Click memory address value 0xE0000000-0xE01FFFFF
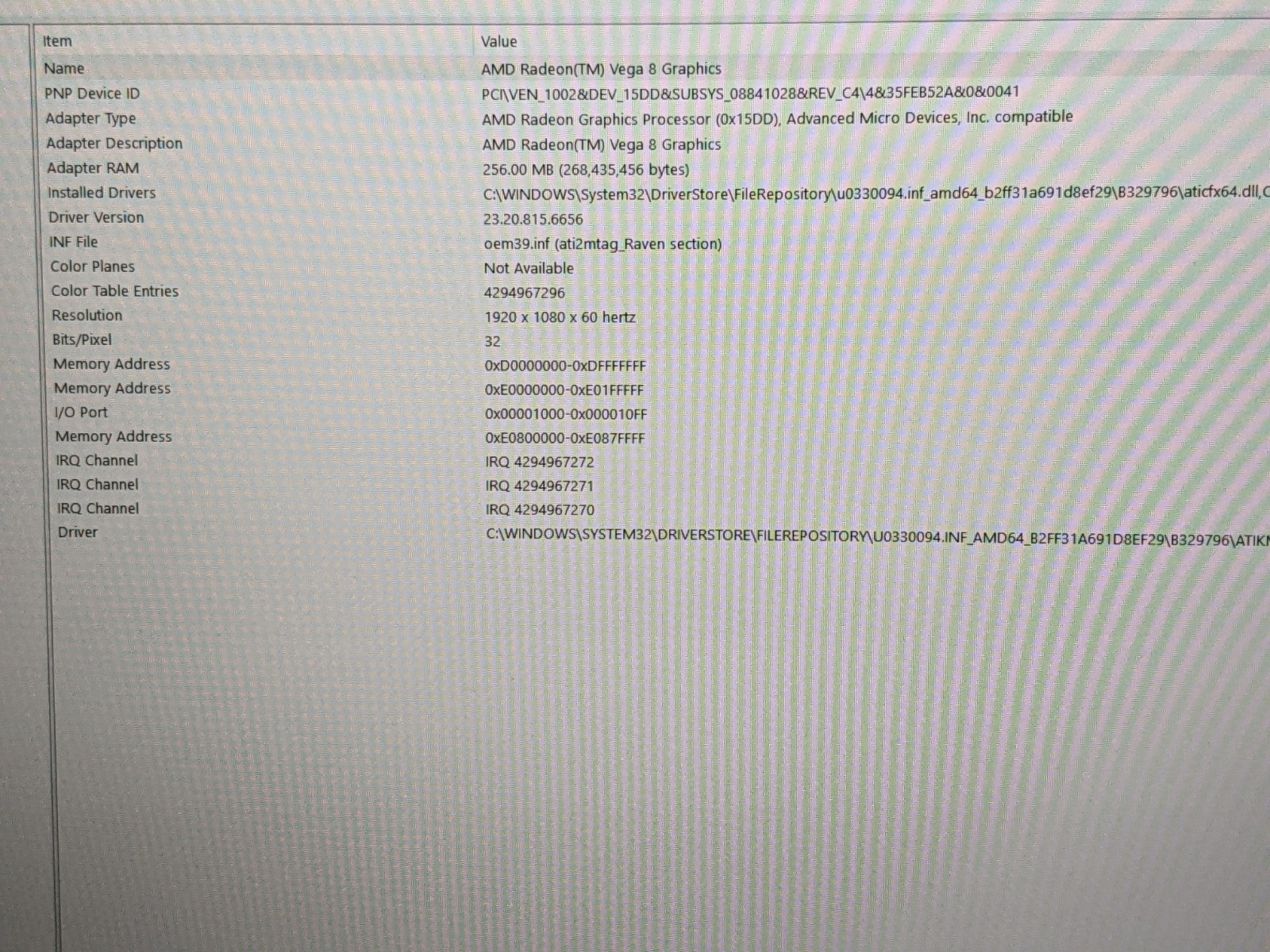 tap(564, 390)
